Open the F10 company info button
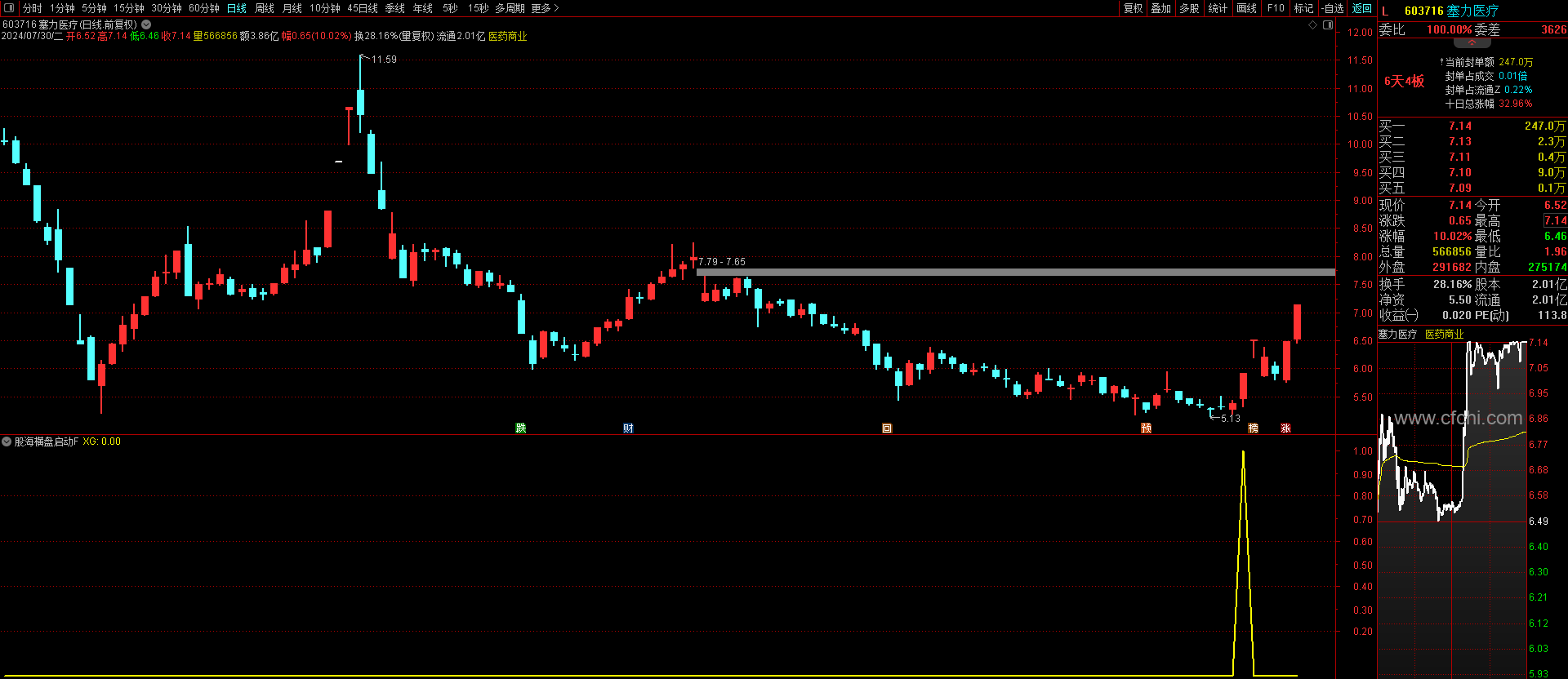The width and height of the screenshot is (1568, 679). (x=1276, y=8)
